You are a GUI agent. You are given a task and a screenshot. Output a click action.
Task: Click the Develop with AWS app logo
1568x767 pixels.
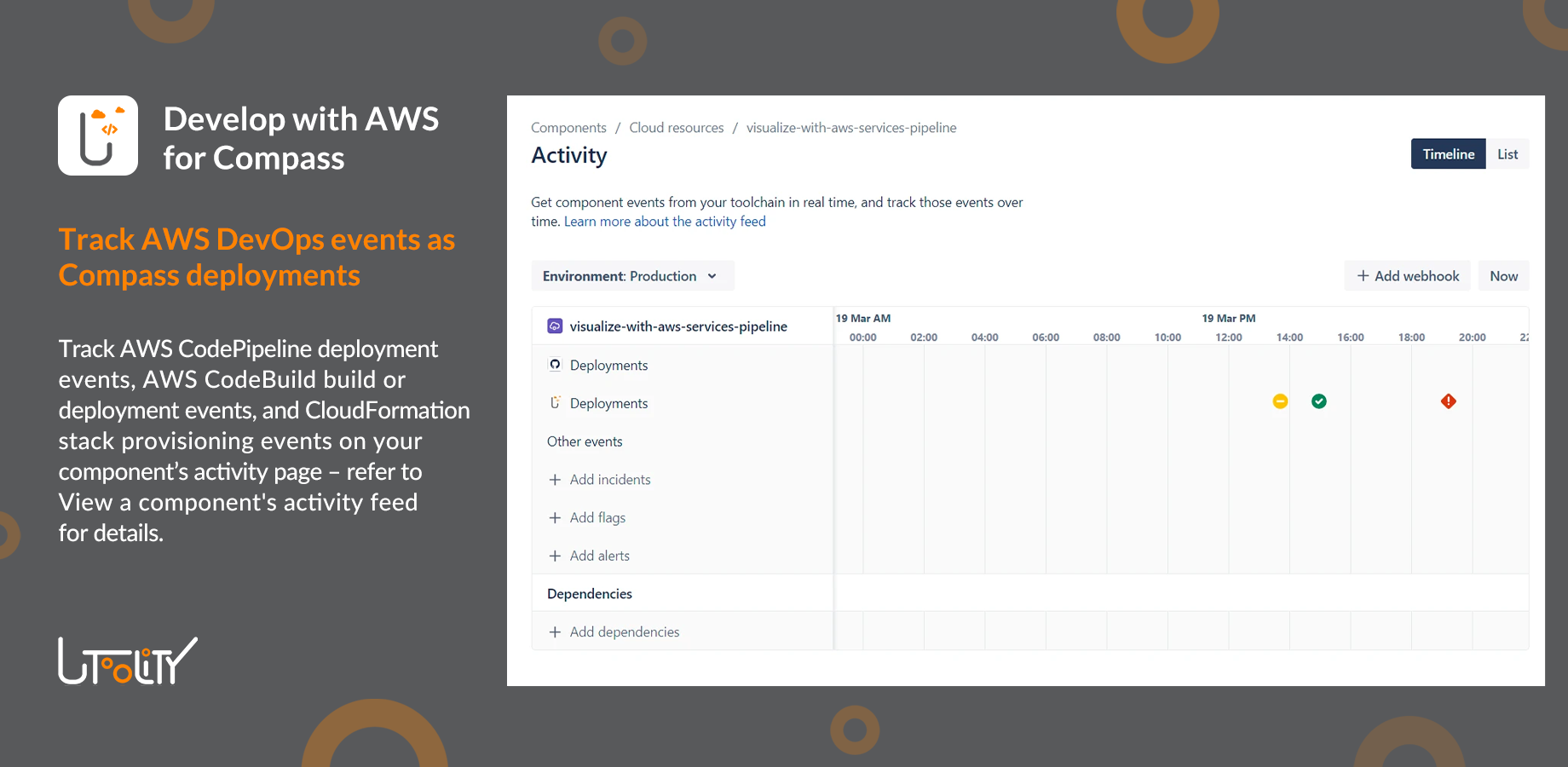tap(98, 136)
